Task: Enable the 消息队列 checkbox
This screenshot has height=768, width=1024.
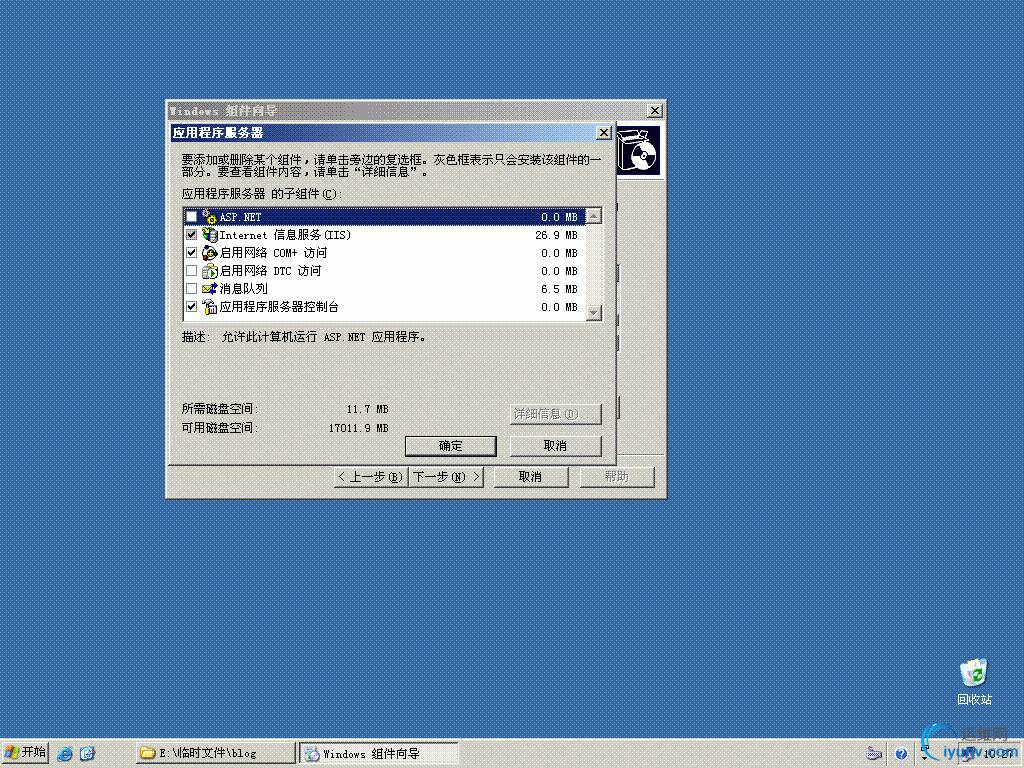Action: pos(191,289)
